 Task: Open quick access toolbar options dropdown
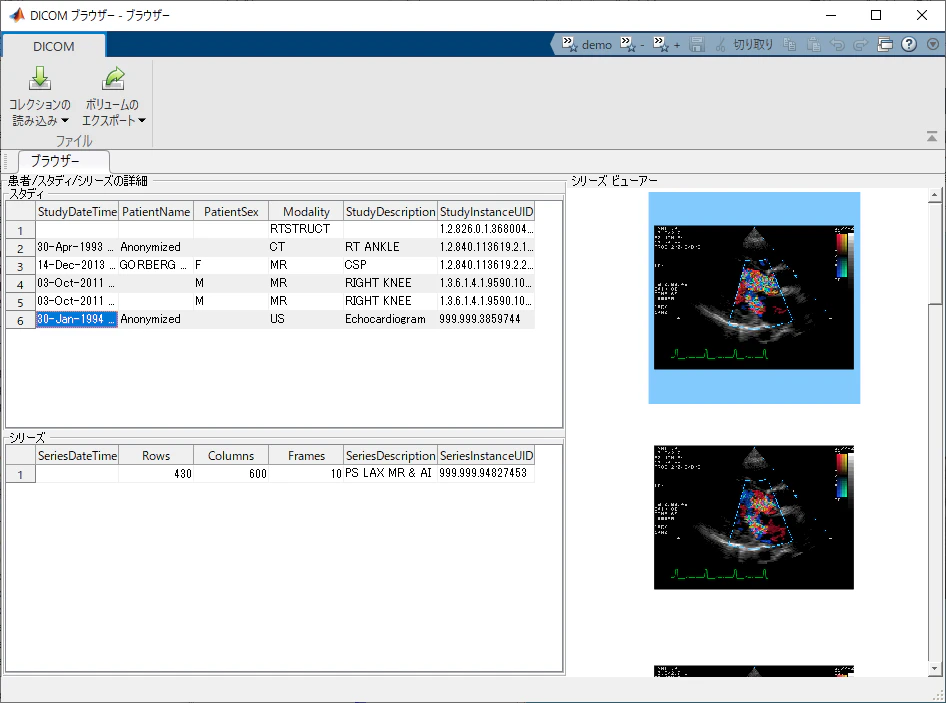click(x=933, y=45)
